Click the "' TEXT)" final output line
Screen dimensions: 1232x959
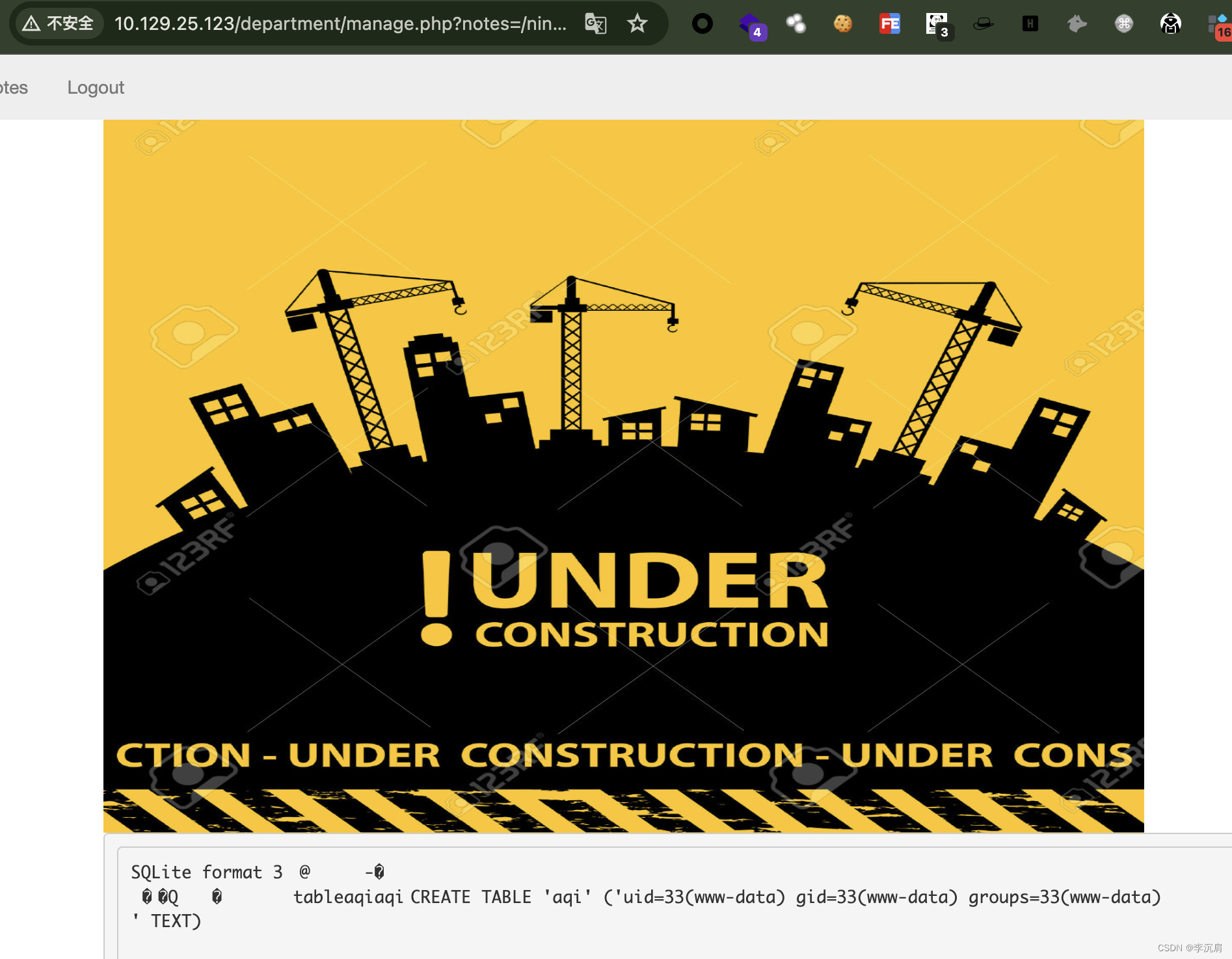click(167, 921)
